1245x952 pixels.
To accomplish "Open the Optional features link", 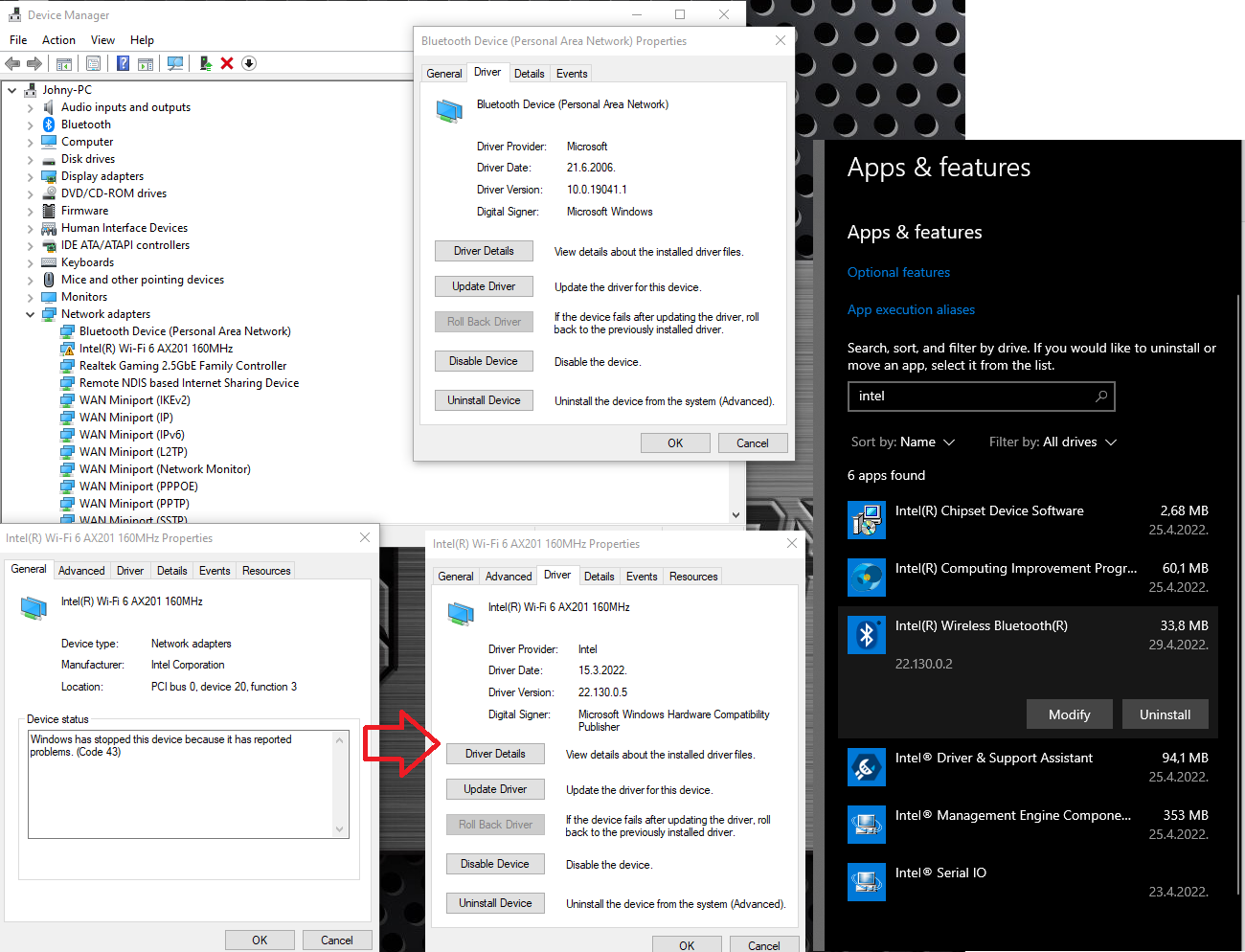I will click(x=898, y=273).
